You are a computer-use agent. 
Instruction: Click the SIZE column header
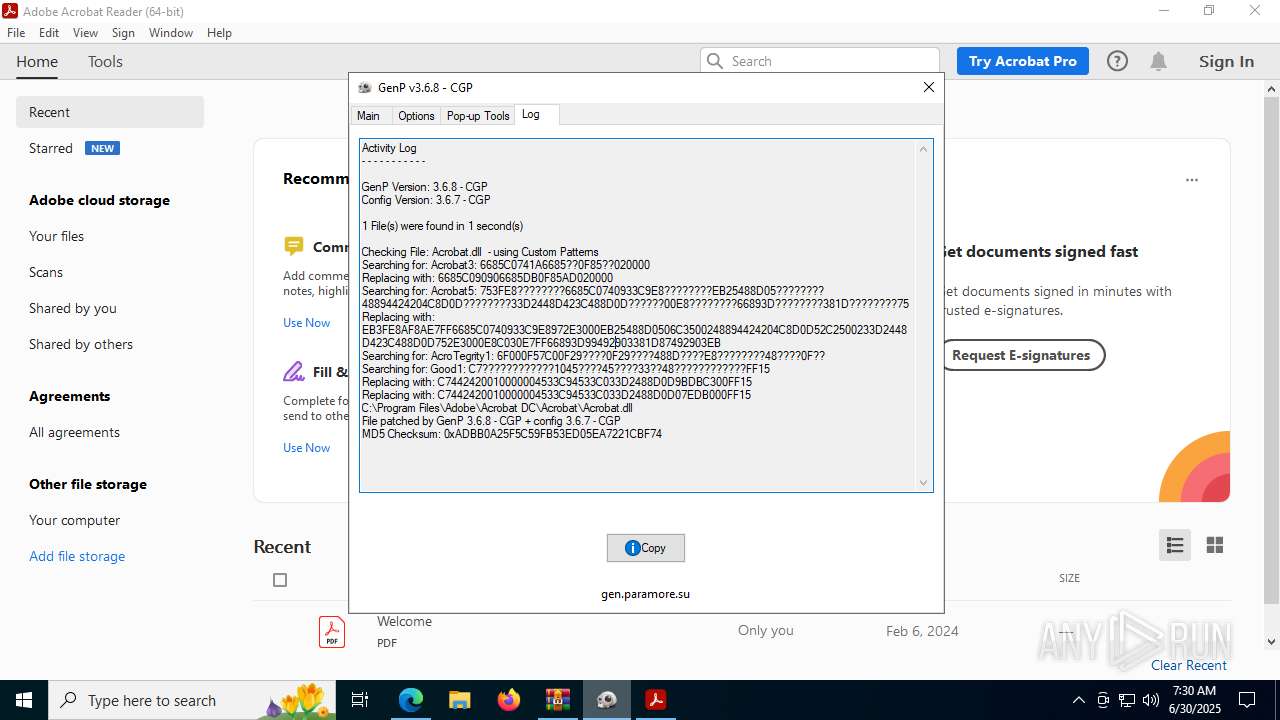[1069, 578]
